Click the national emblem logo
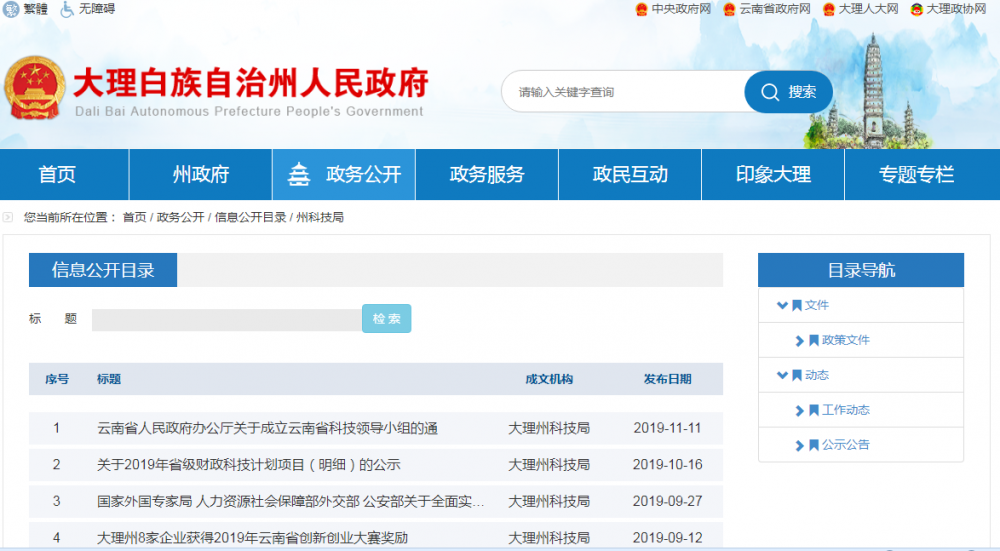Image resolution: width=1000 pixels, height=551 pixels. point(34,88)
